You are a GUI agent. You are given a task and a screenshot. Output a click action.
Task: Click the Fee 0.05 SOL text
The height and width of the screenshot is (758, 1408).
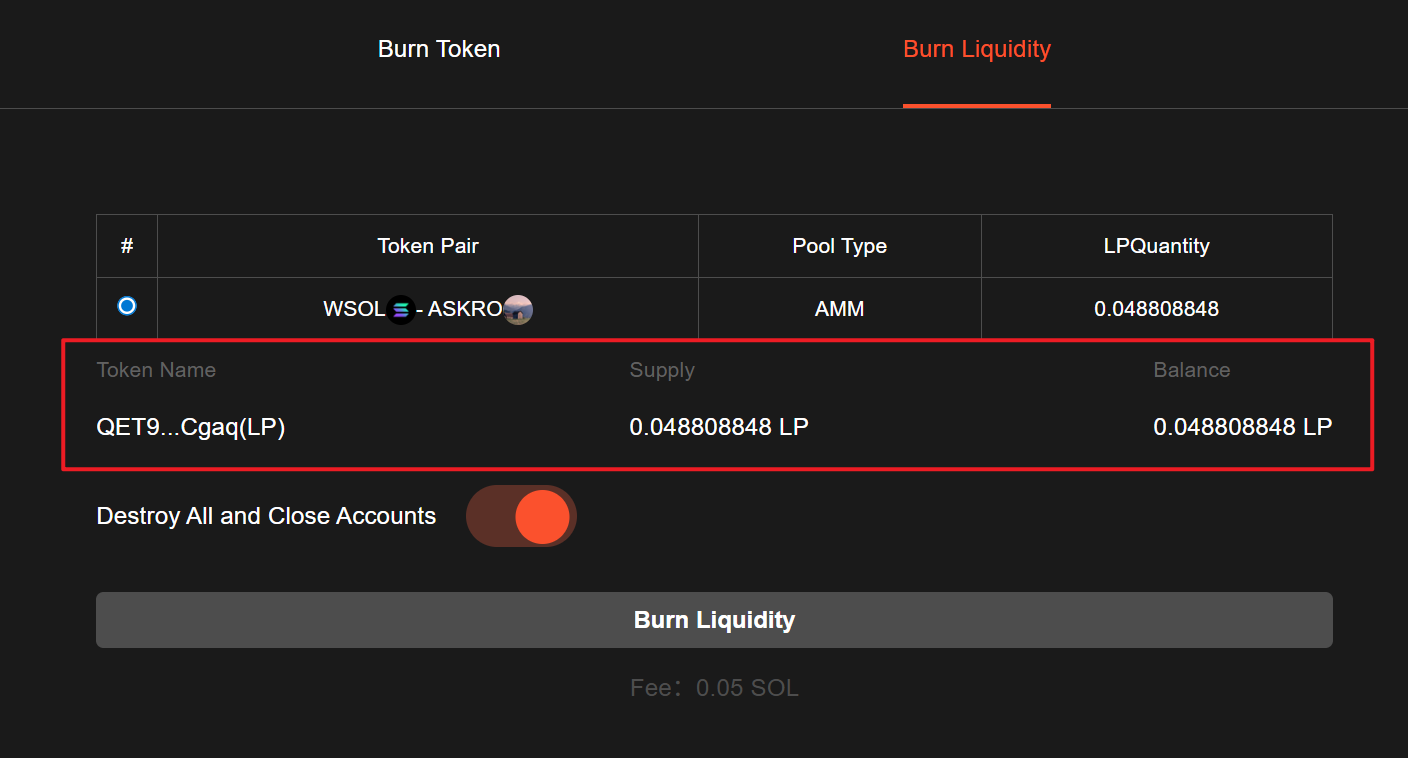pyautogui.click(x=714, y=688)
